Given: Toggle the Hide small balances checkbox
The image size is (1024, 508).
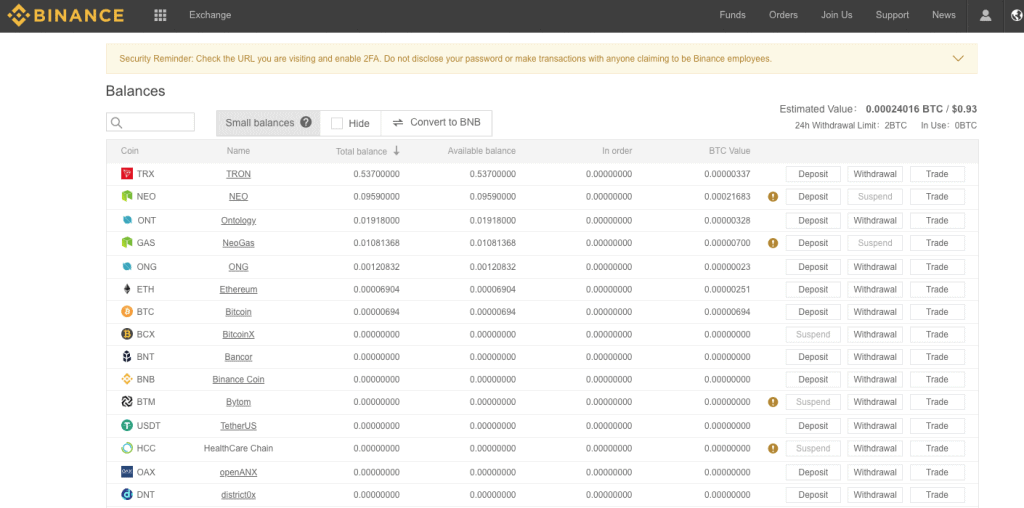Looking at the screenshot, I should point(337,123).
